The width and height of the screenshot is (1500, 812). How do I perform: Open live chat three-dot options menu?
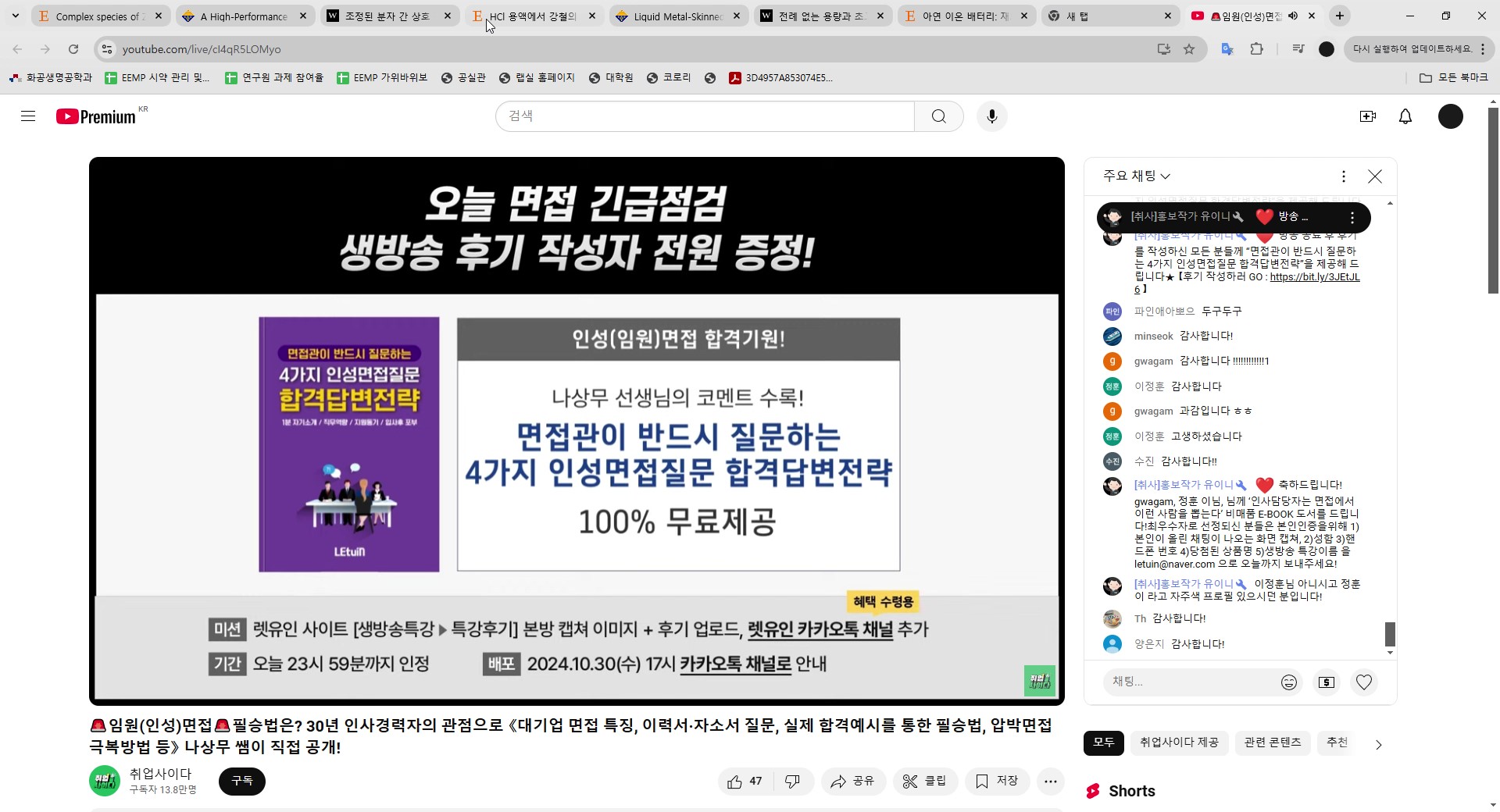(1343, 176)
